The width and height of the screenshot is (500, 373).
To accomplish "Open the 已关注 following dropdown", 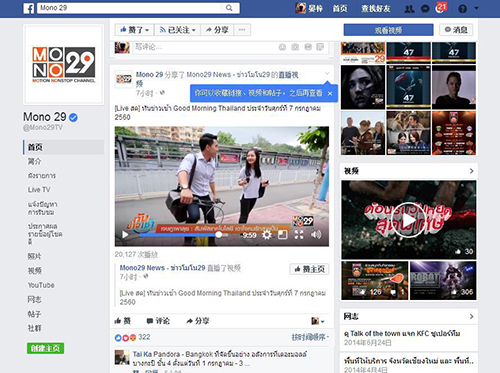I will (178, 30).
